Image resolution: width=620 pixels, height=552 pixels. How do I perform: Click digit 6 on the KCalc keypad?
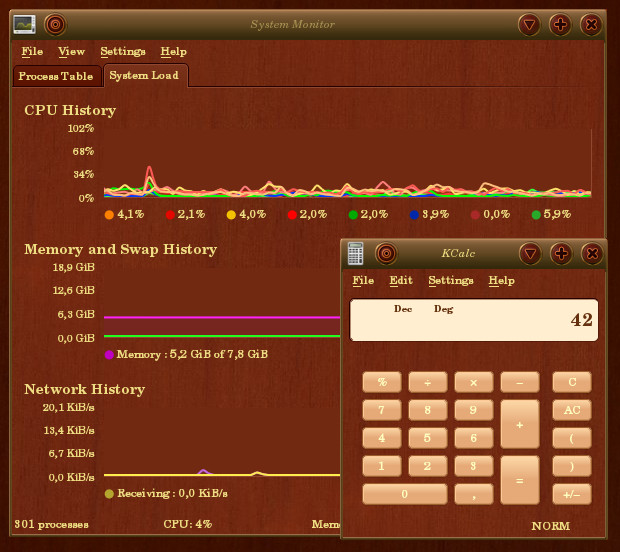[x=474, y=438]
